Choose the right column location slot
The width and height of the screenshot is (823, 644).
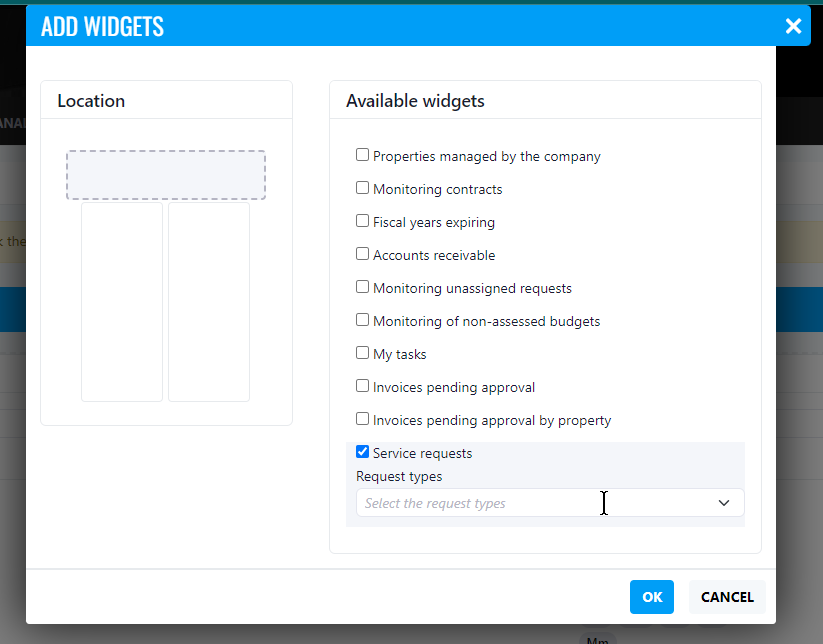tap(209, 302)
